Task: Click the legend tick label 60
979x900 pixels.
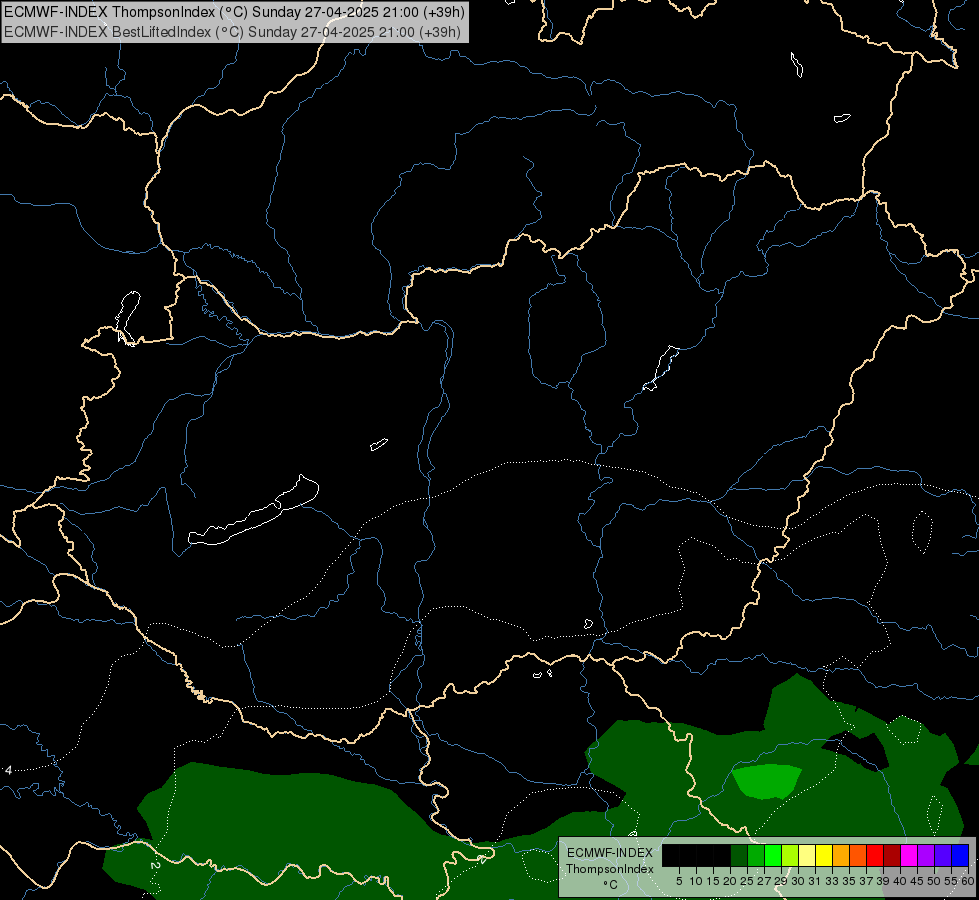Action: (968, 881)
